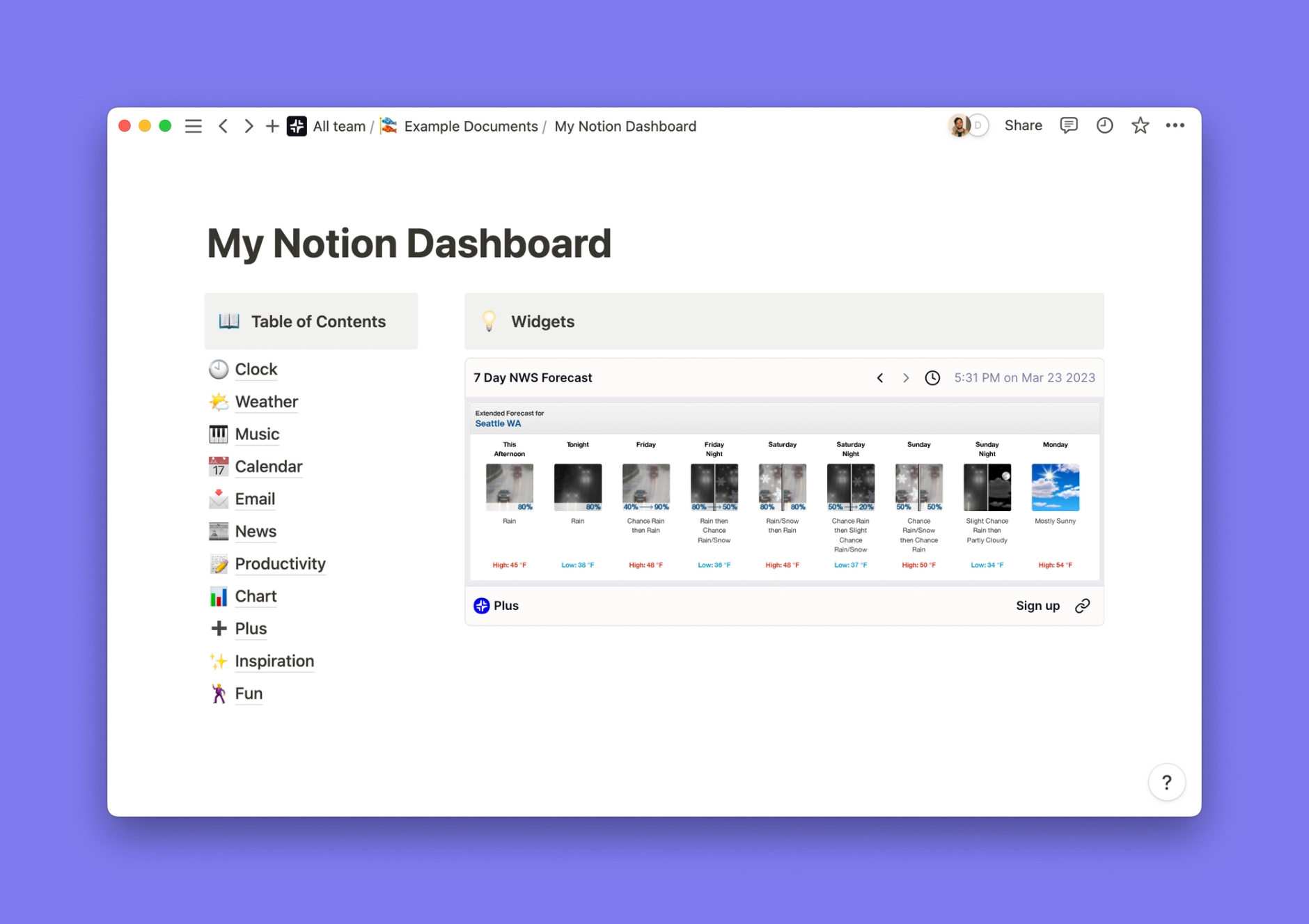The width and height of the screenshot is (1309, 924).
Task: Click the Share button
Action: [1023, 125]
